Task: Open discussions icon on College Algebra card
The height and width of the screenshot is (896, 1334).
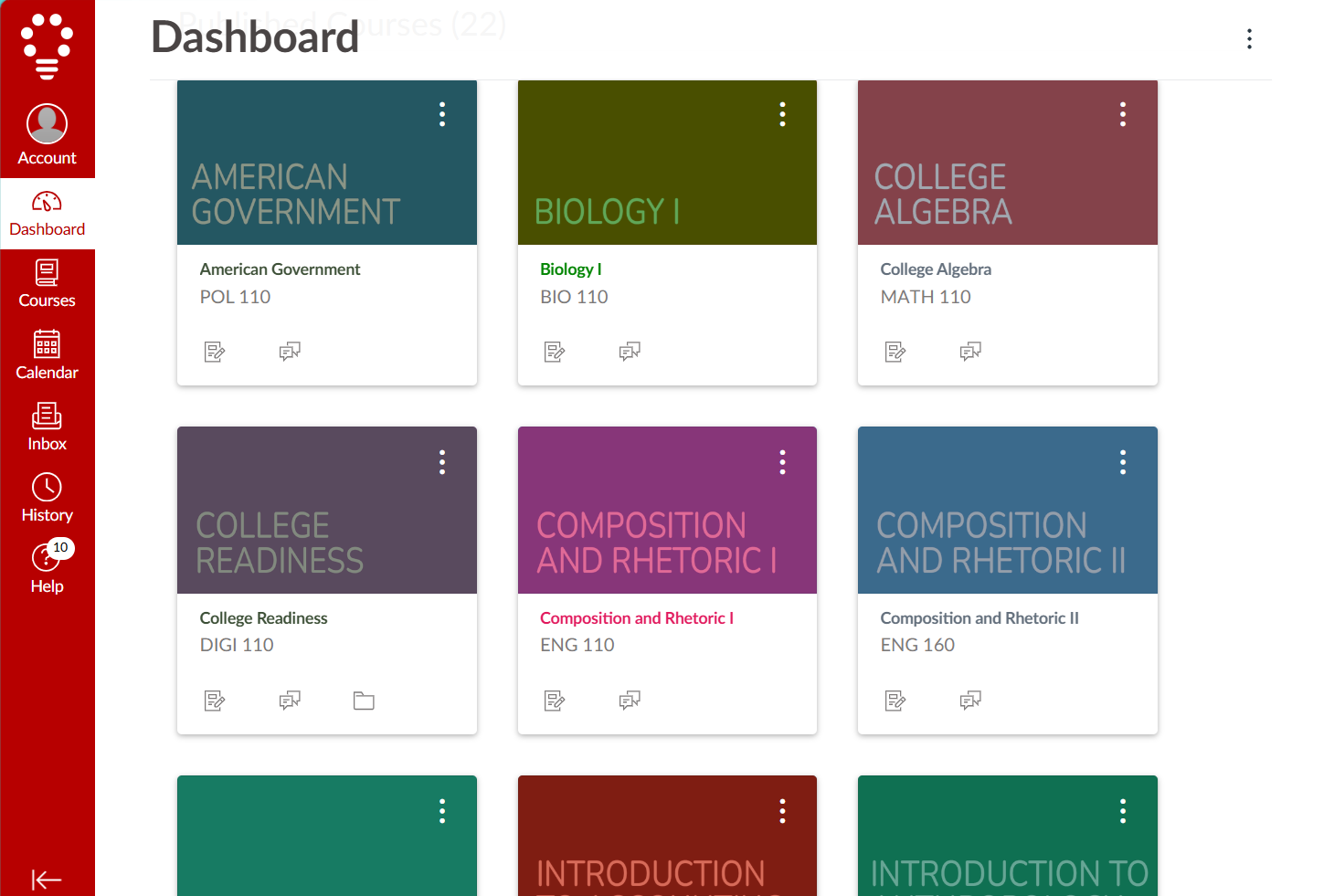Action: [x=970, y=351]
